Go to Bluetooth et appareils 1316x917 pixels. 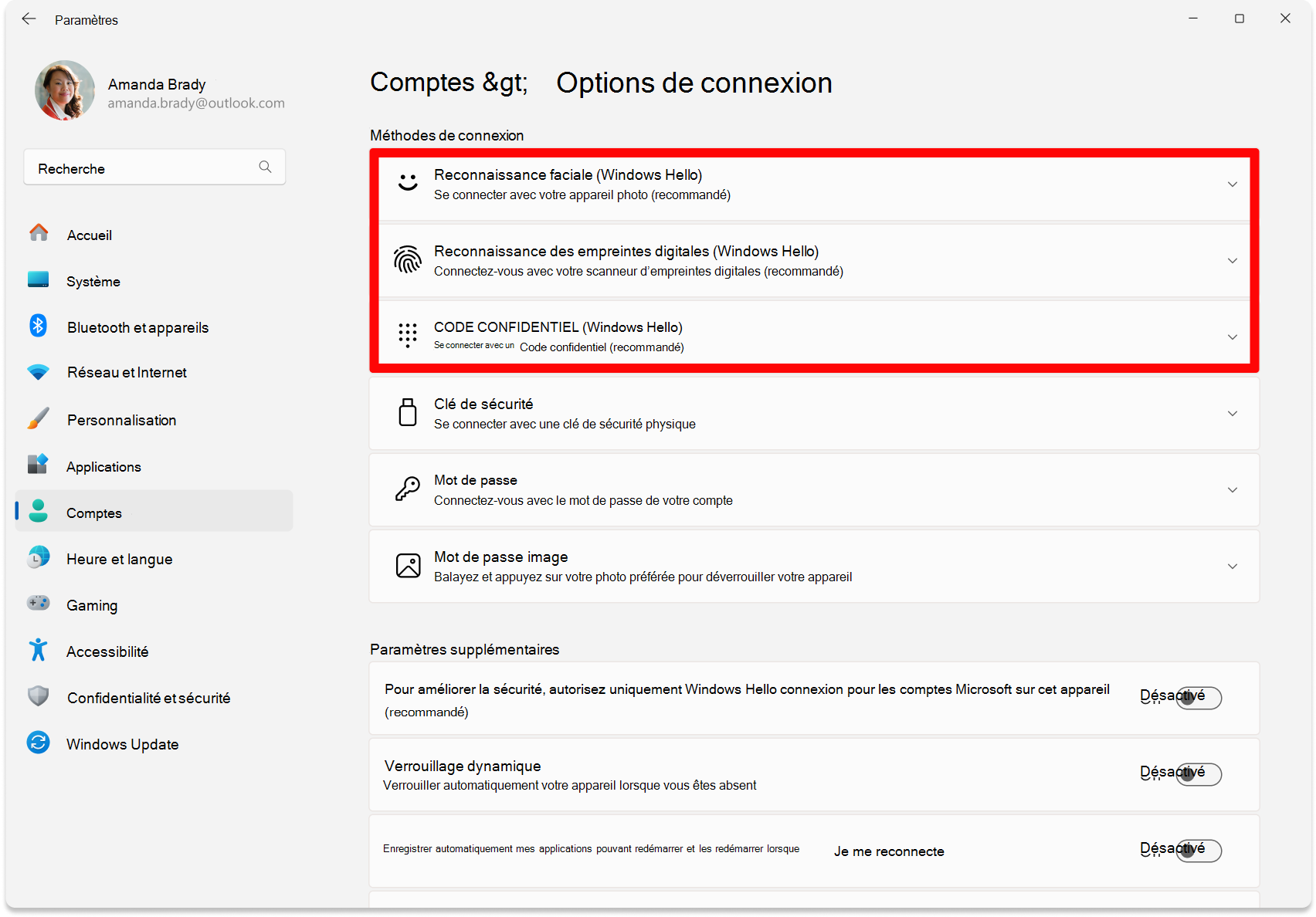coord(154,327)
